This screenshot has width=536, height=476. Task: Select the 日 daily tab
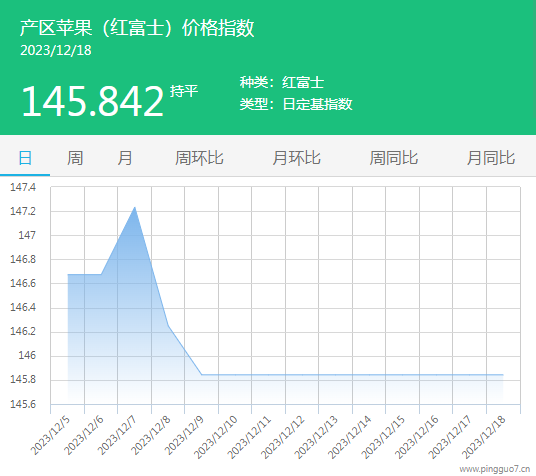[x=25, y=158]
